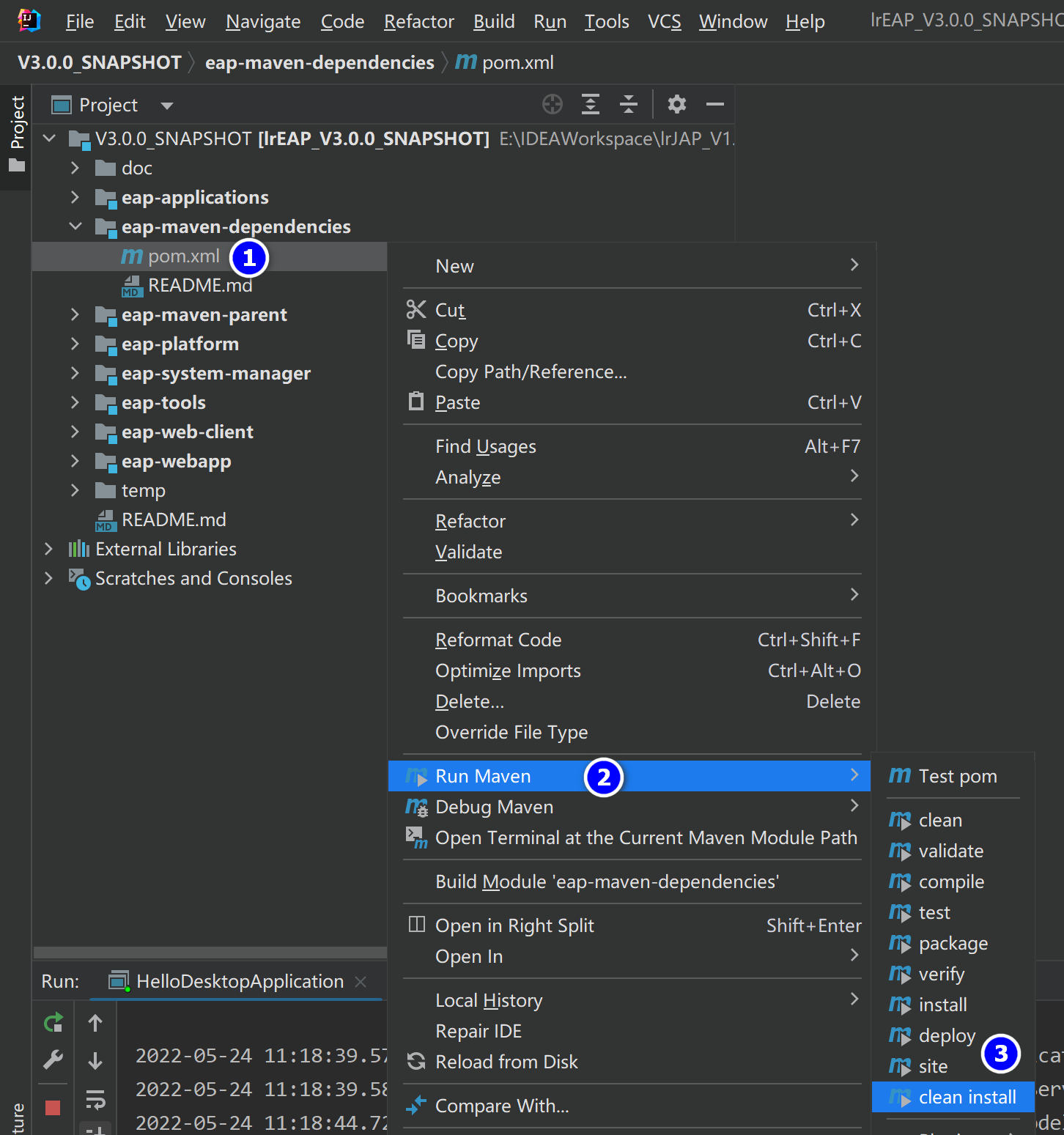The width and height of the screenshot is (1064, 1135).
Task: Open the VCS menu
Action: click(x=665, y=21)
